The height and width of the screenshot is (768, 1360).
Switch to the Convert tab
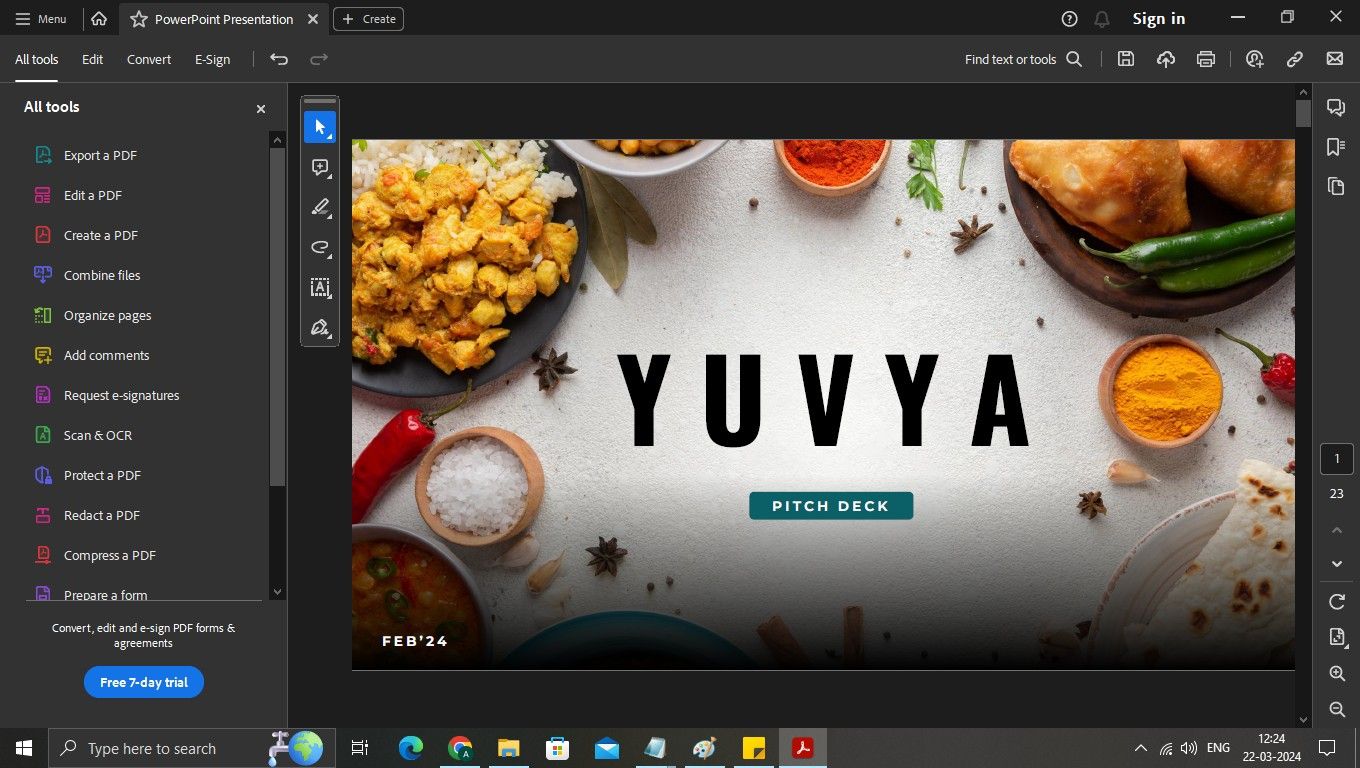tap(149, 59)
